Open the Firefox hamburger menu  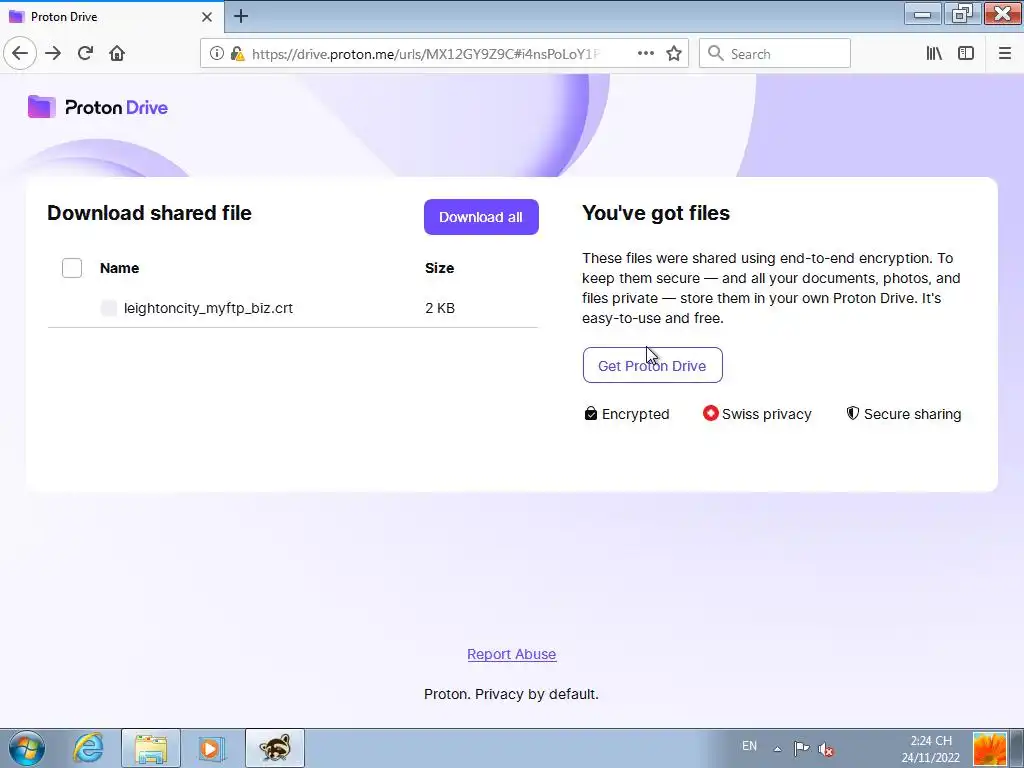(1004, 54)
